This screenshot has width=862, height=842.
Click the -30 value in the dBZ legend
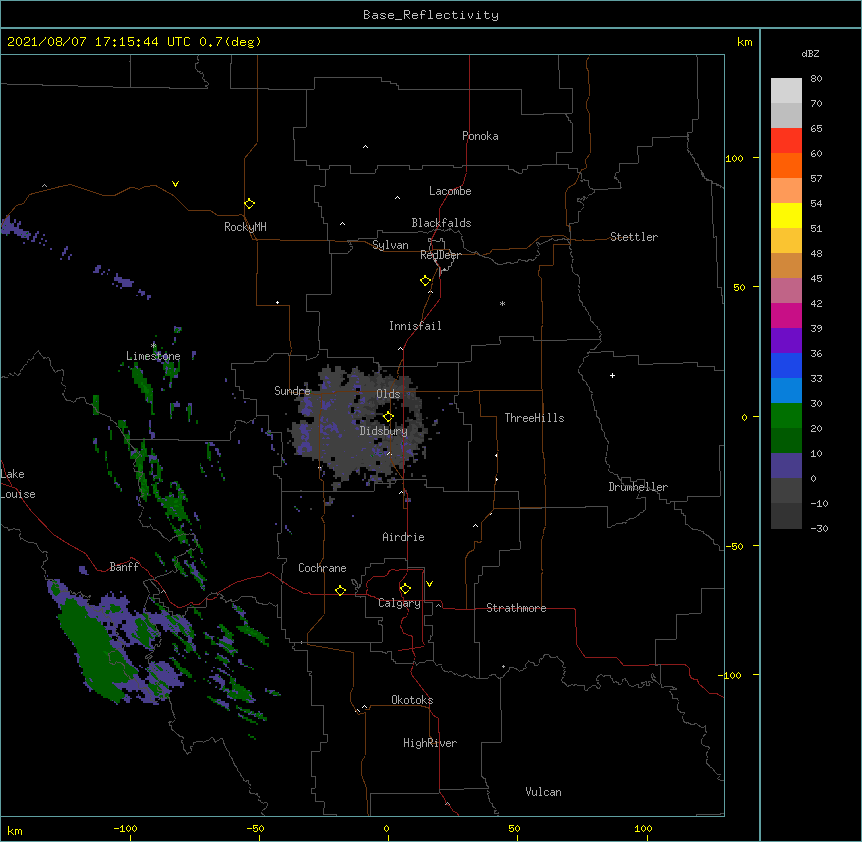click(819, 529)
